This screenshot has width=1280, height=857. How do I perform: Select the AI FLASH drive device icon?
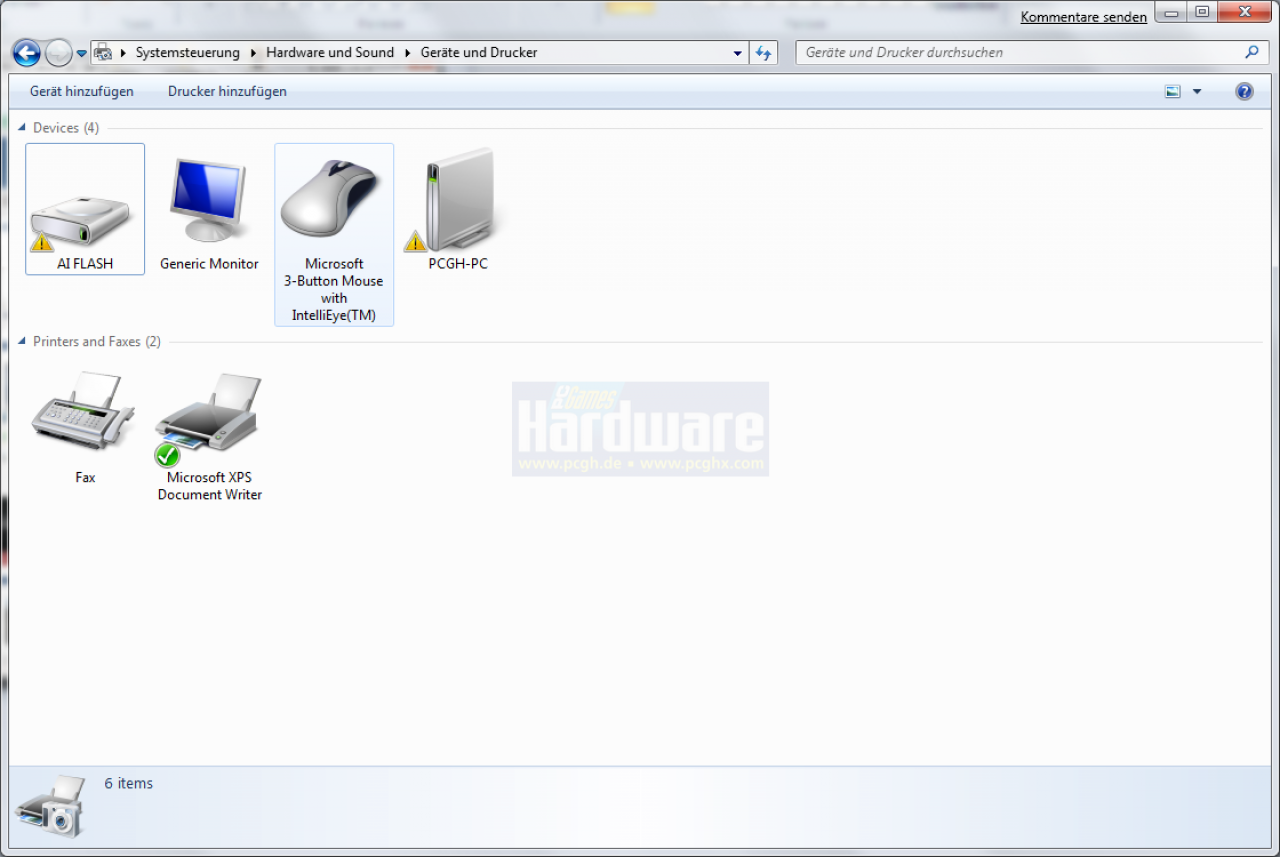[x=84, y=220]
